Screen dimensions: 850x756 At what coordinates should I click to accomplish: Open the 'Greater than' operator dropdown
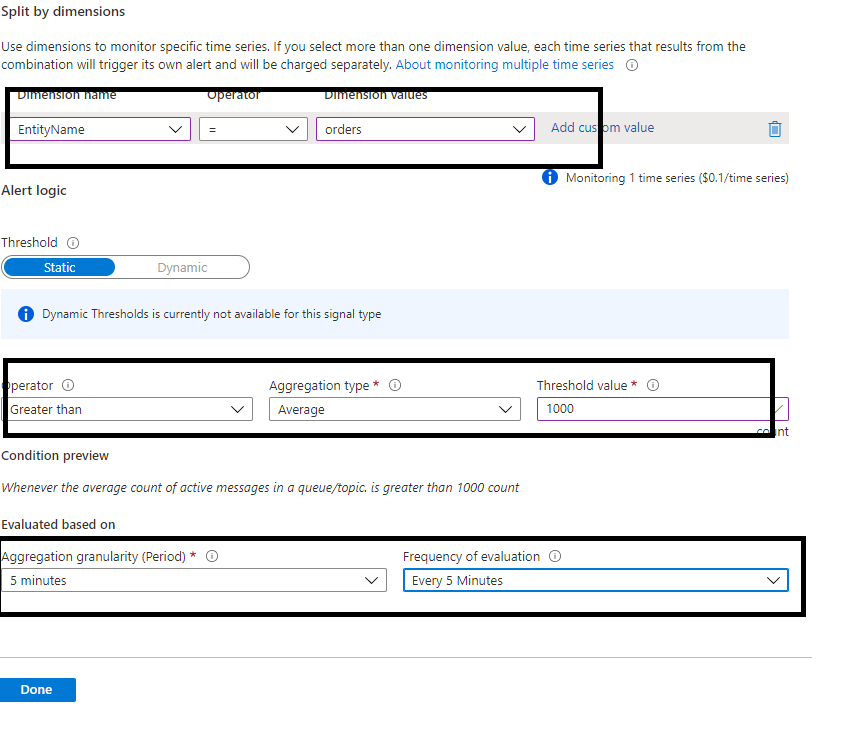point(127,409)
